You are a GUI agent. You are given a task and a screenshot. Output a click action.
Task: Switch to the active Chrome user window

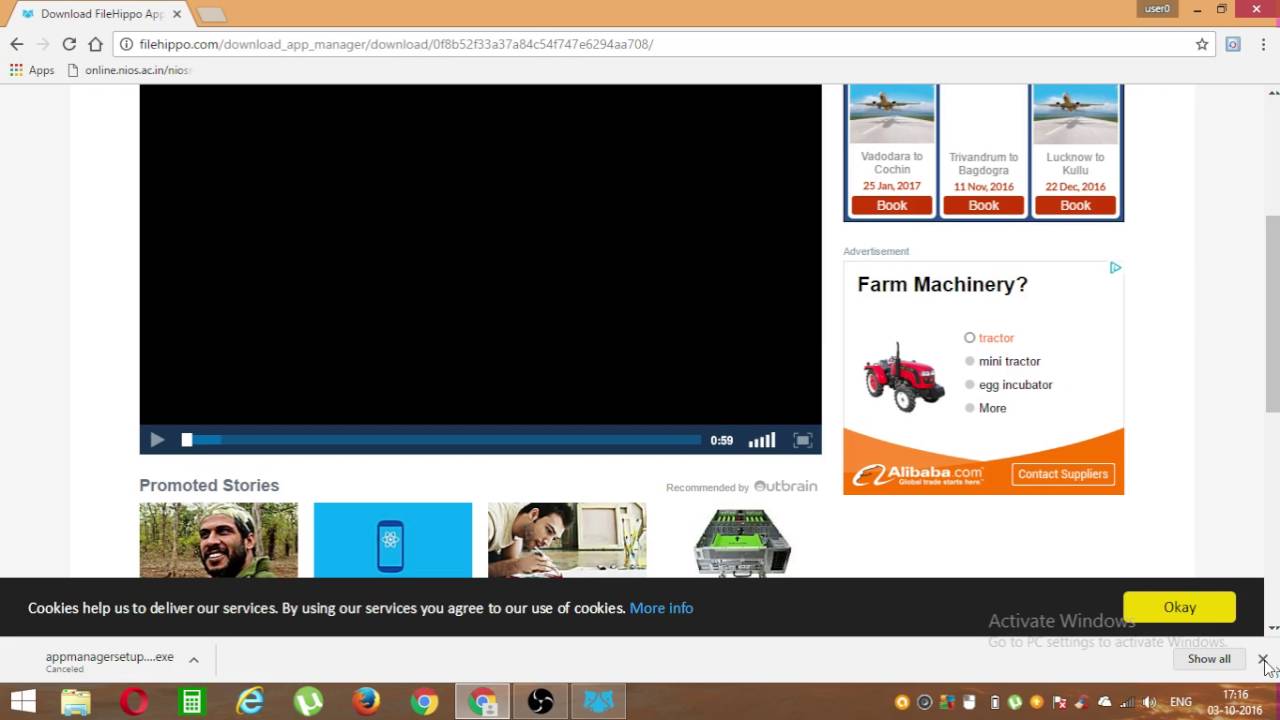pos(482,701)
